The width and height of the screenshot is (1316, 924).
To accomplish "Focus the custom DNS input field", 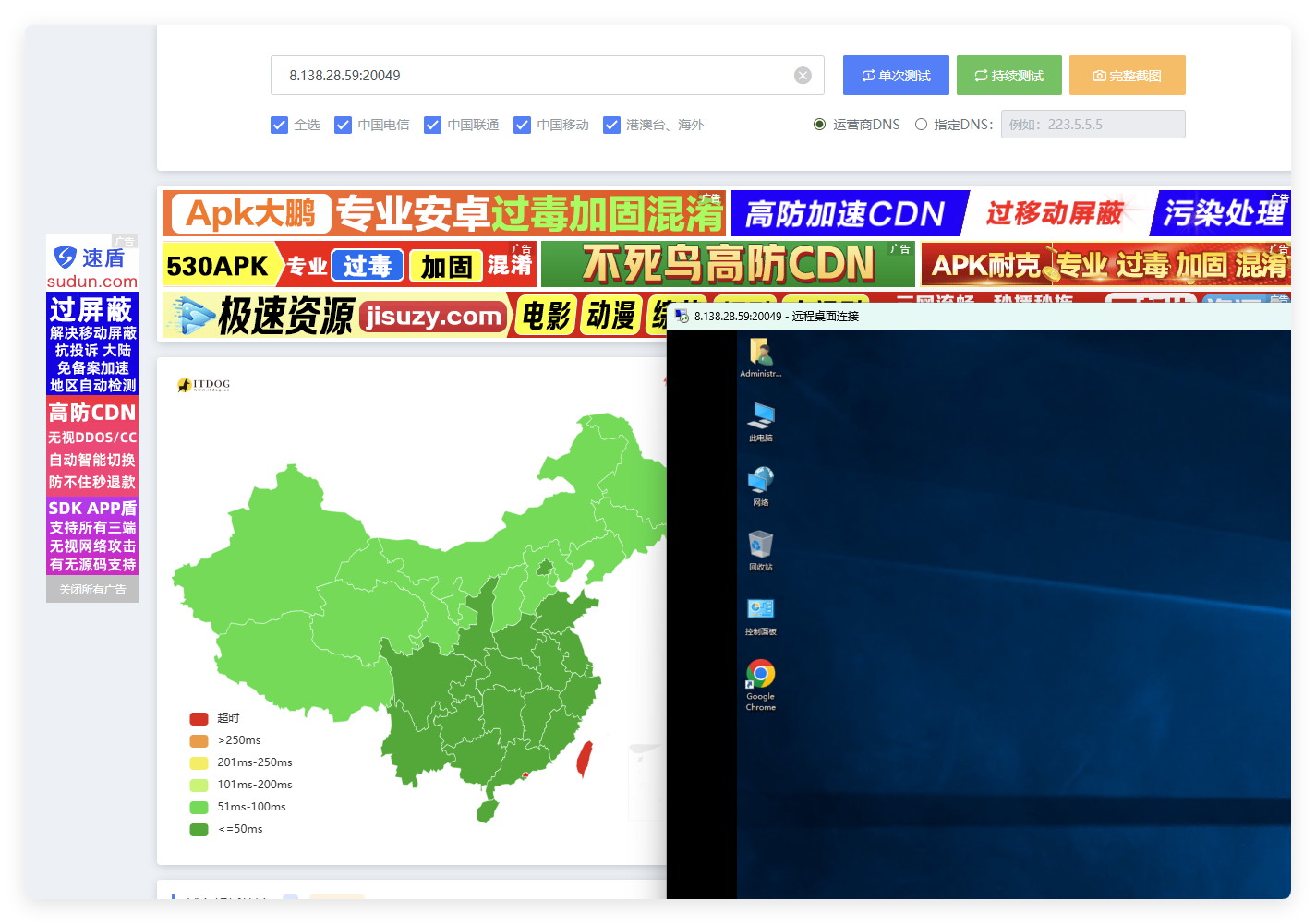I will pos(1093,125).
